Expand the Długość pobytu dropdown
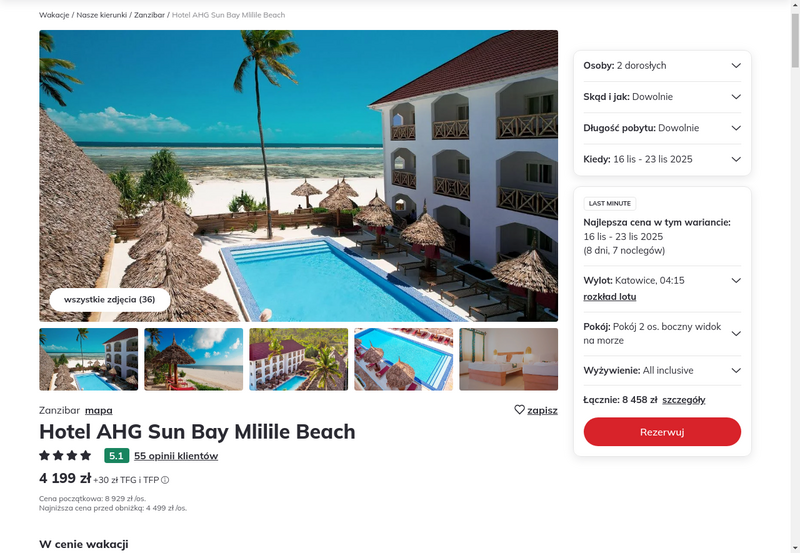The width and height of the screenshot is (800, 553). click(662, 128)
